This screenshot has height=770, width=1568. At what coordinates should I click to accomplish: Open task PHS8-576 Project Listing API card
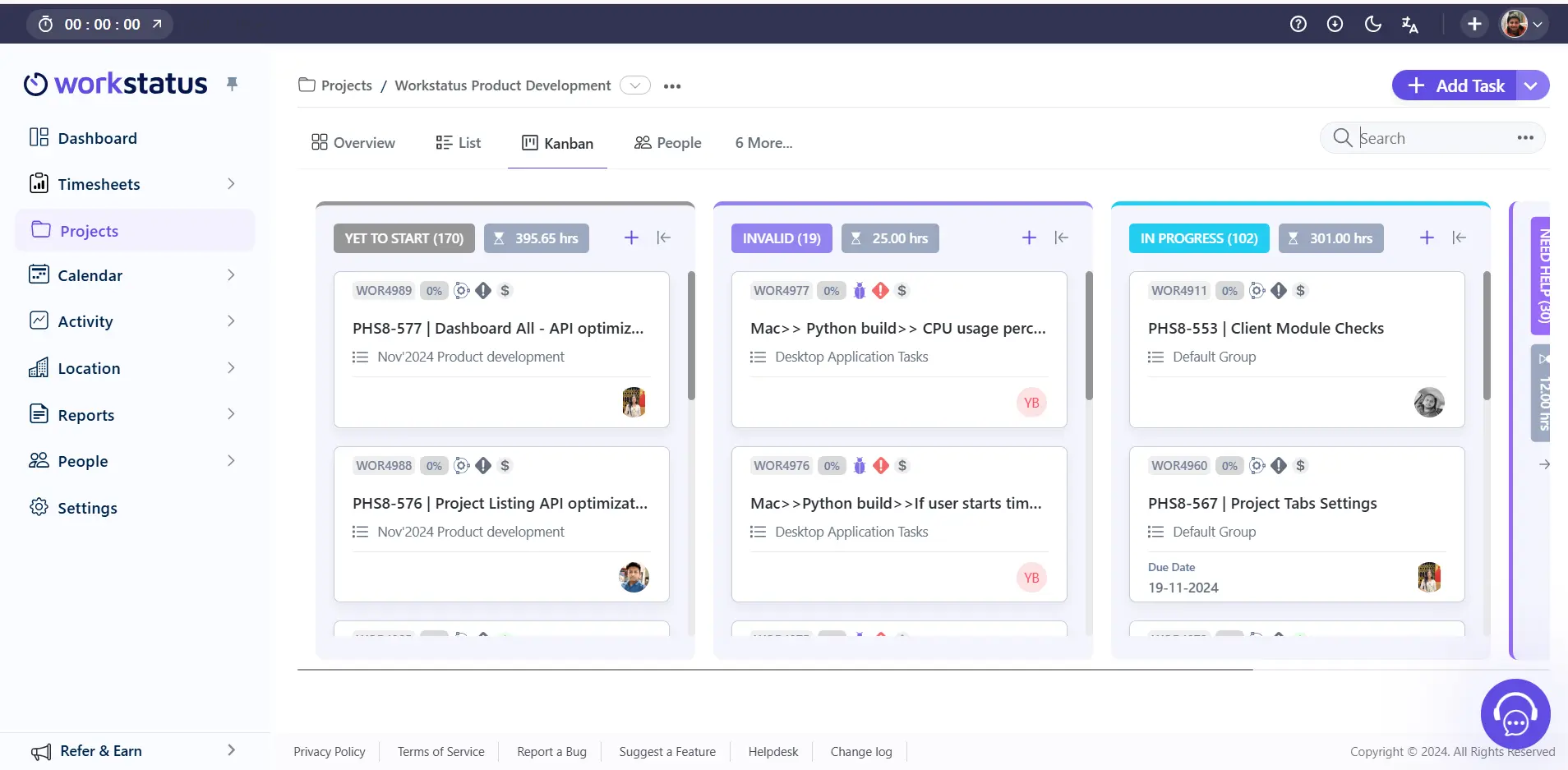click(501, 524)
